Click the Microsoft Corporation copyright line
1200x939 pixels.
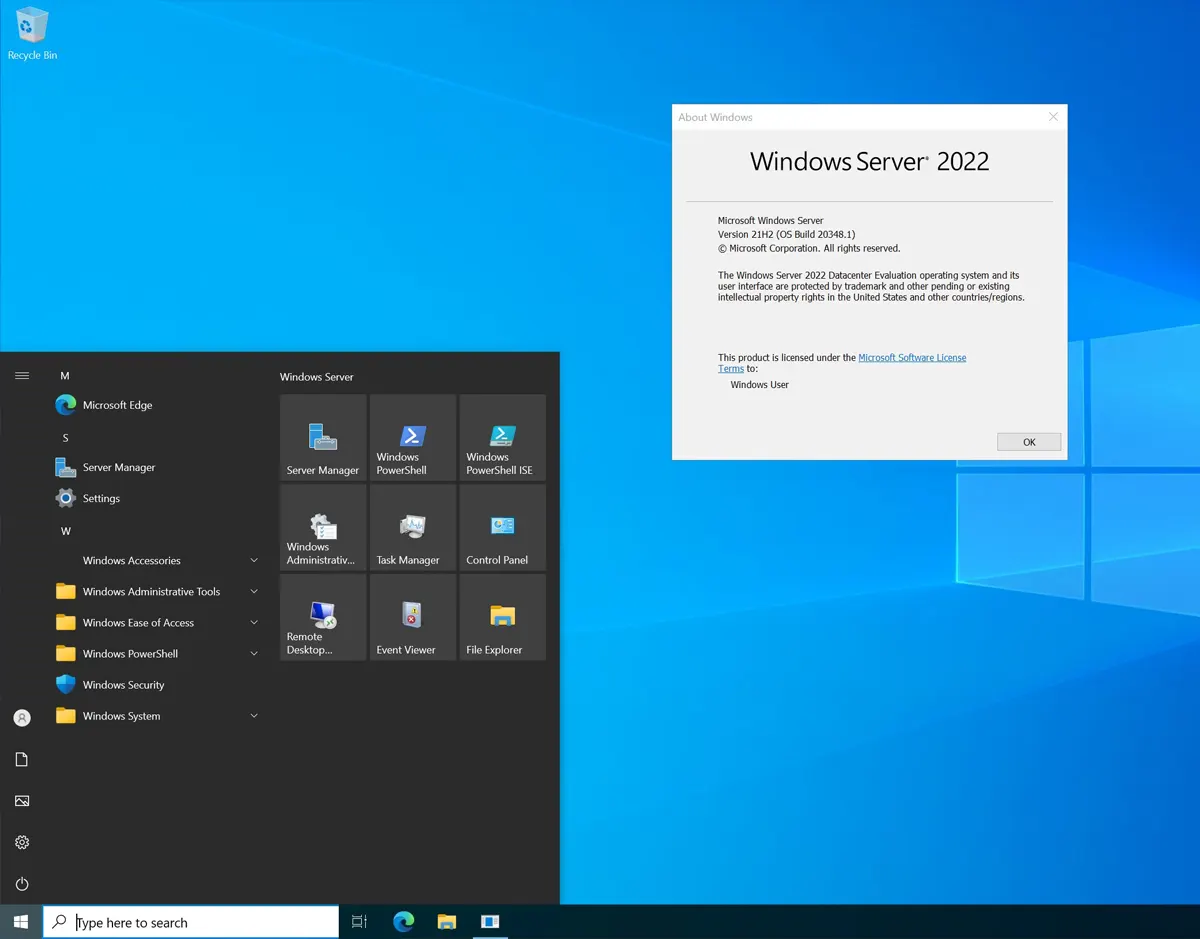(x=809, y=248)
